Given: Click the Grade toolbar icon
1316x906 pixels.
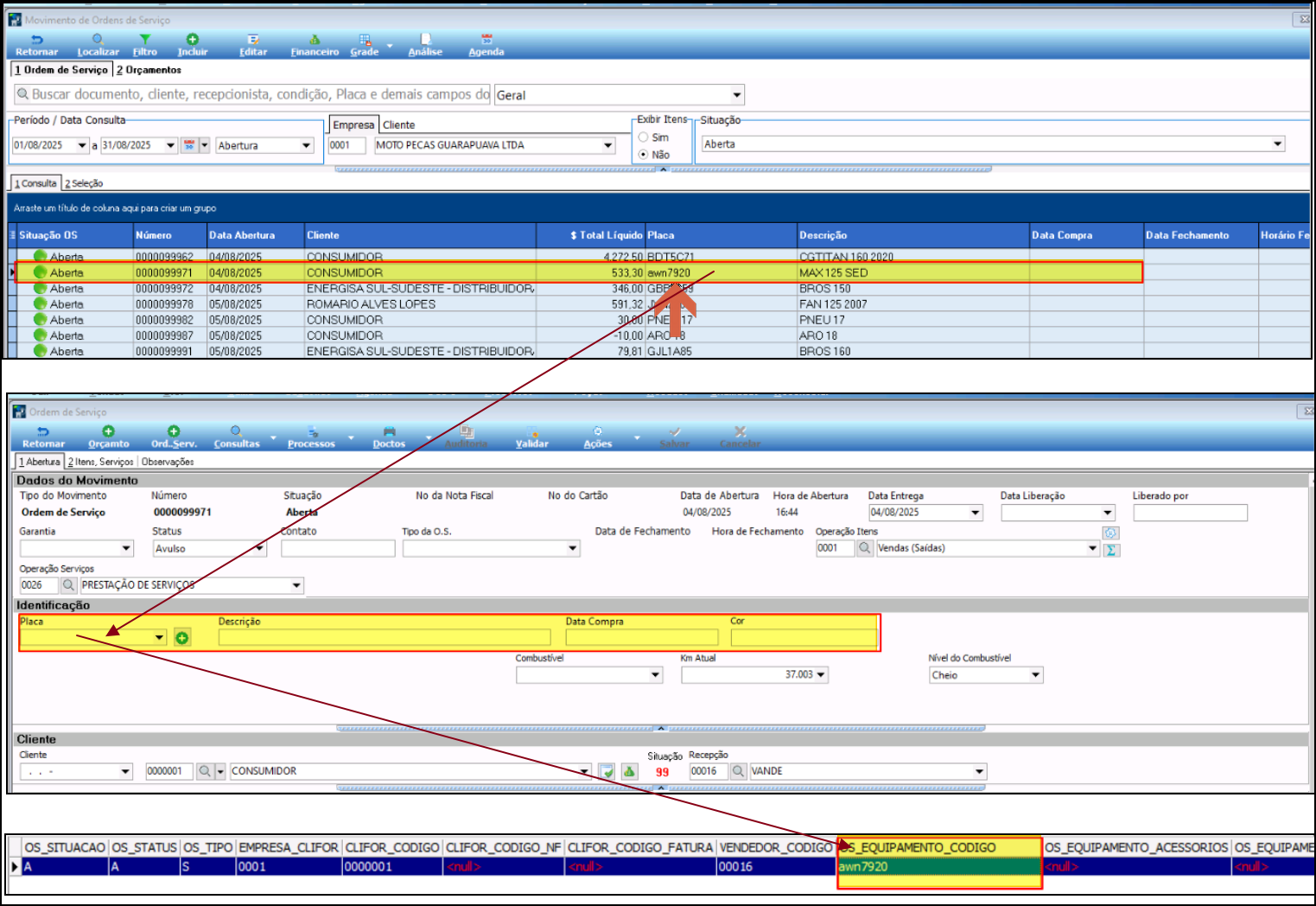Looking at the screenshot, I should click(x=365, y=40).
